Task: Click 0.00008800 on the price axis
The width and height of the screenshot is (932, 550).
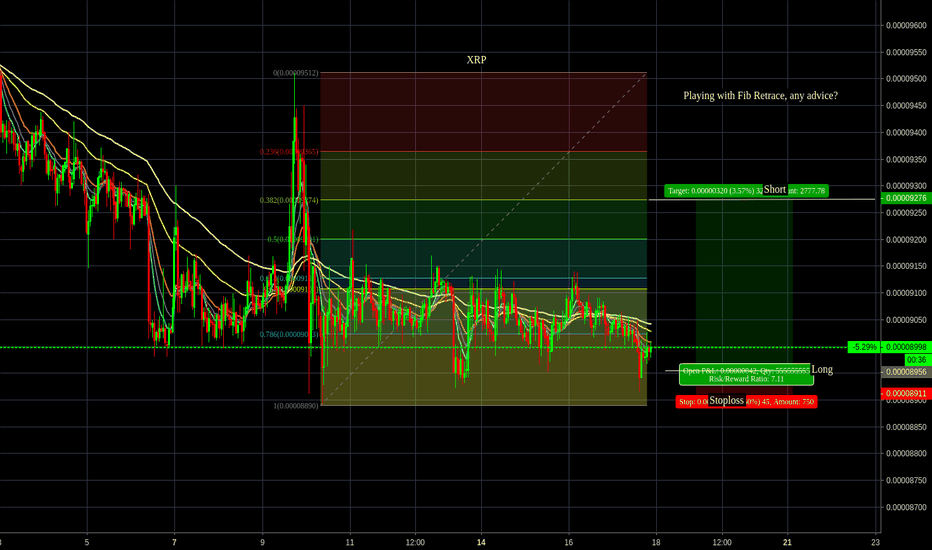Action: pos(906,453)
